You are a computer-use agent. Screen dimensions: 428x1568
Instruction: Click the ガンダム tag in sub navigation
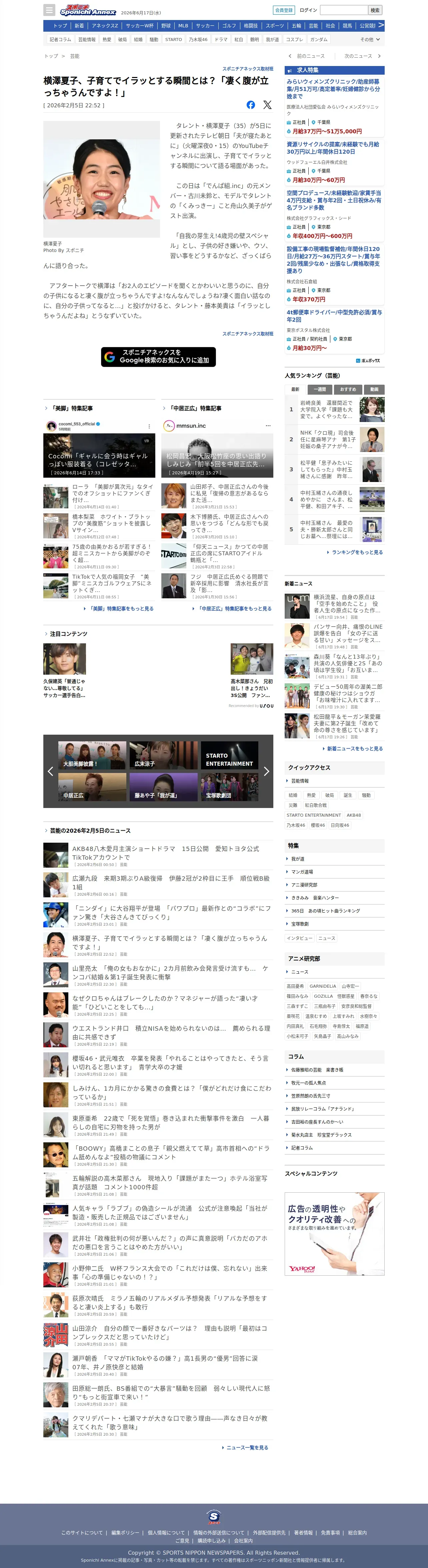coord(318,40)
